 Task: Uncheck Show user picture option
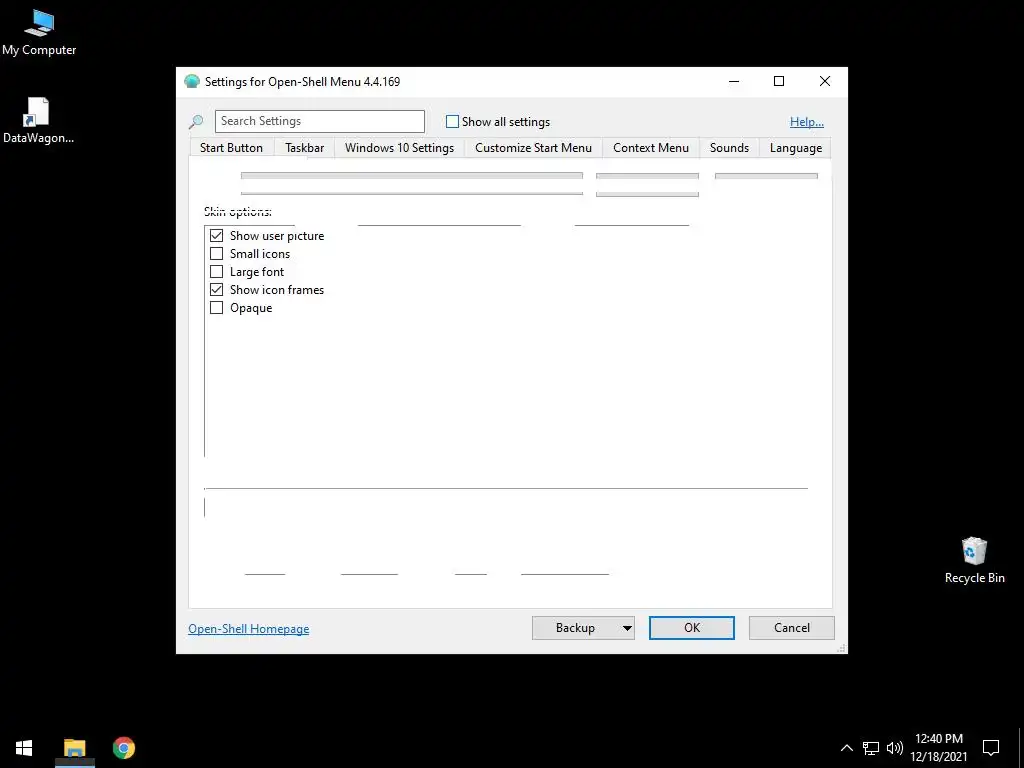click(x=216, y=235)
